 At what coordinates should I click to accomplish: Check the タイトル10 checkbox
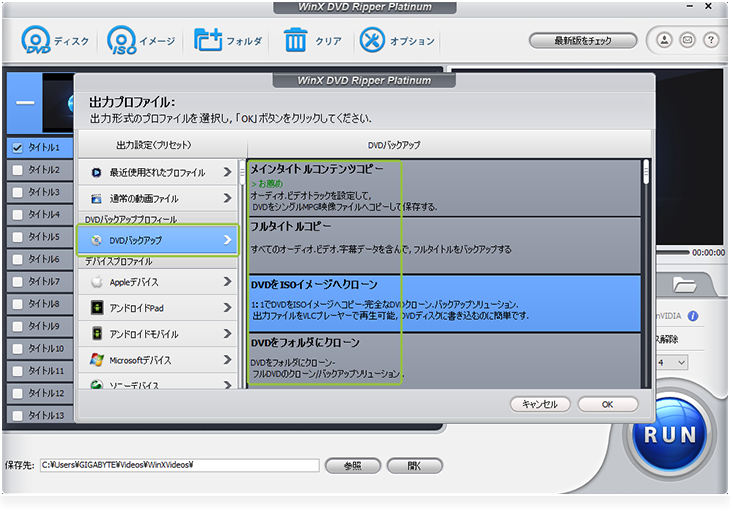click(18, 348)
